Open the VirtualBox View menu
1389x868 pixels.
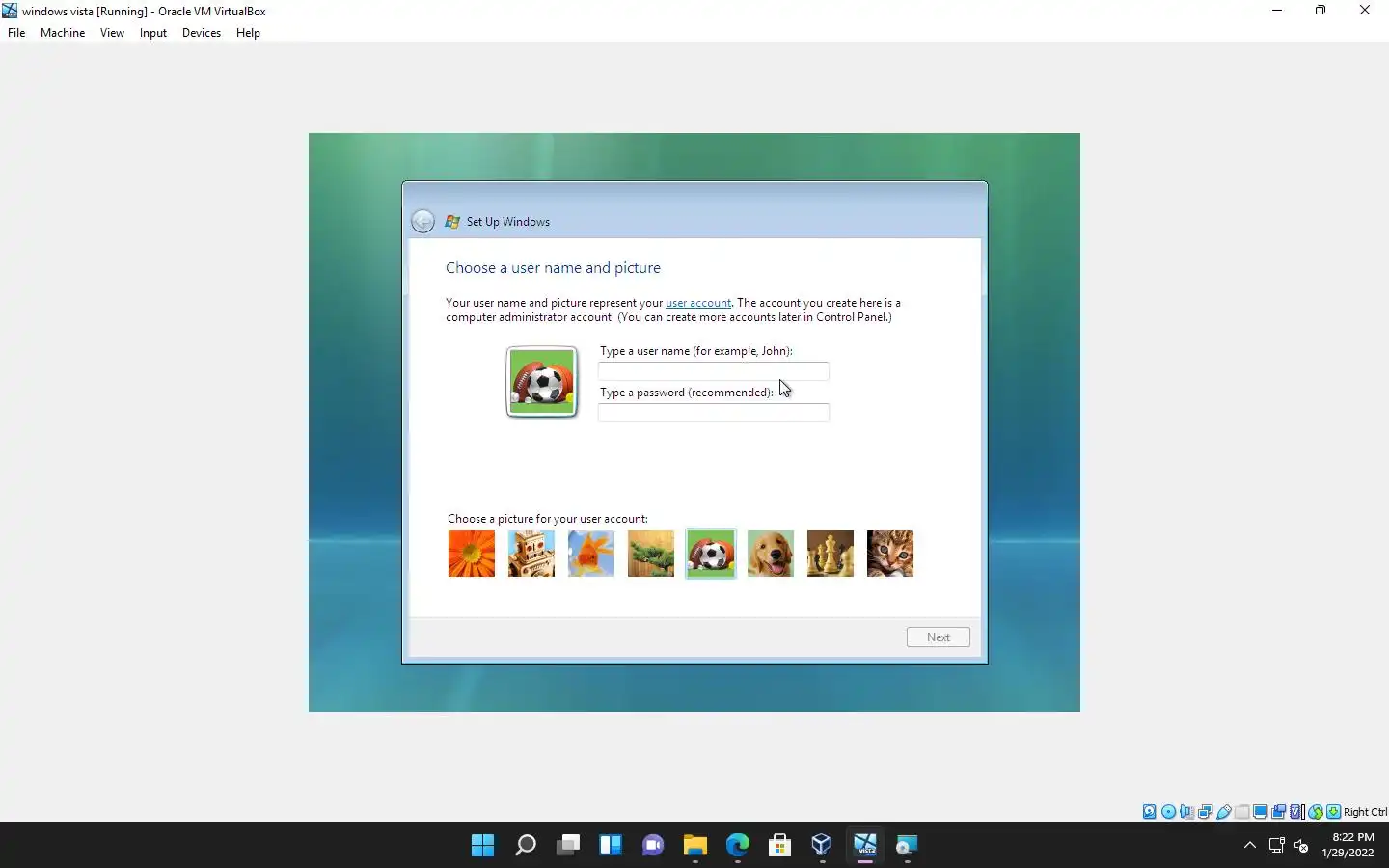(x=112, y=33)
